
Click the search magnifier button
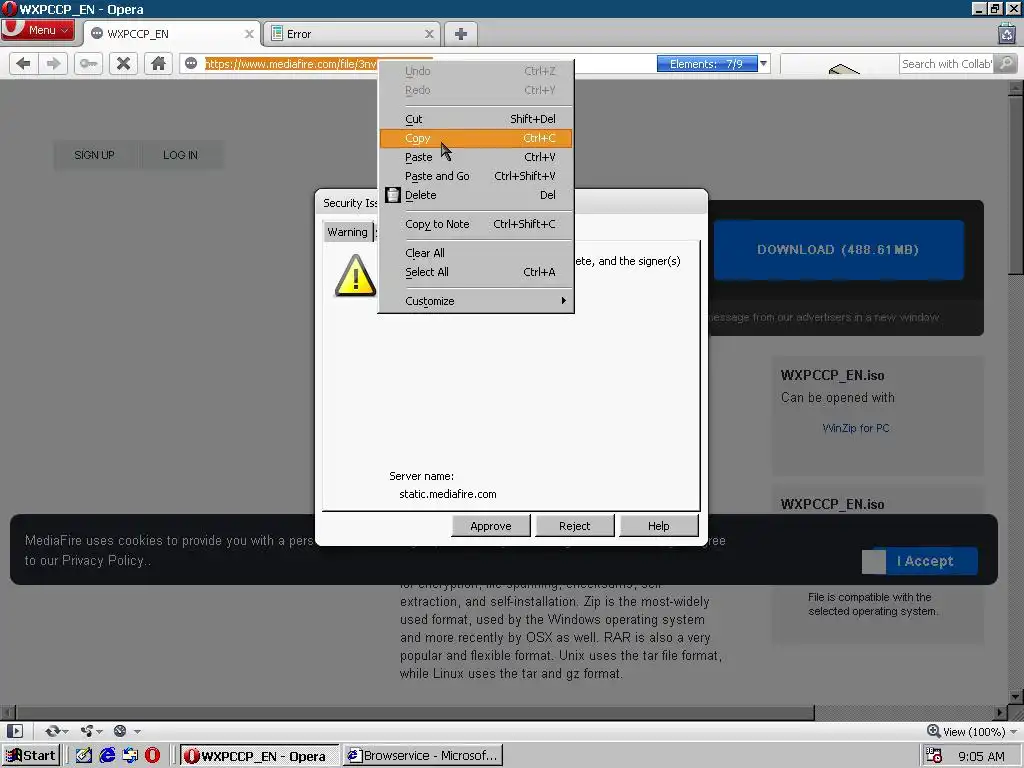1006,64
